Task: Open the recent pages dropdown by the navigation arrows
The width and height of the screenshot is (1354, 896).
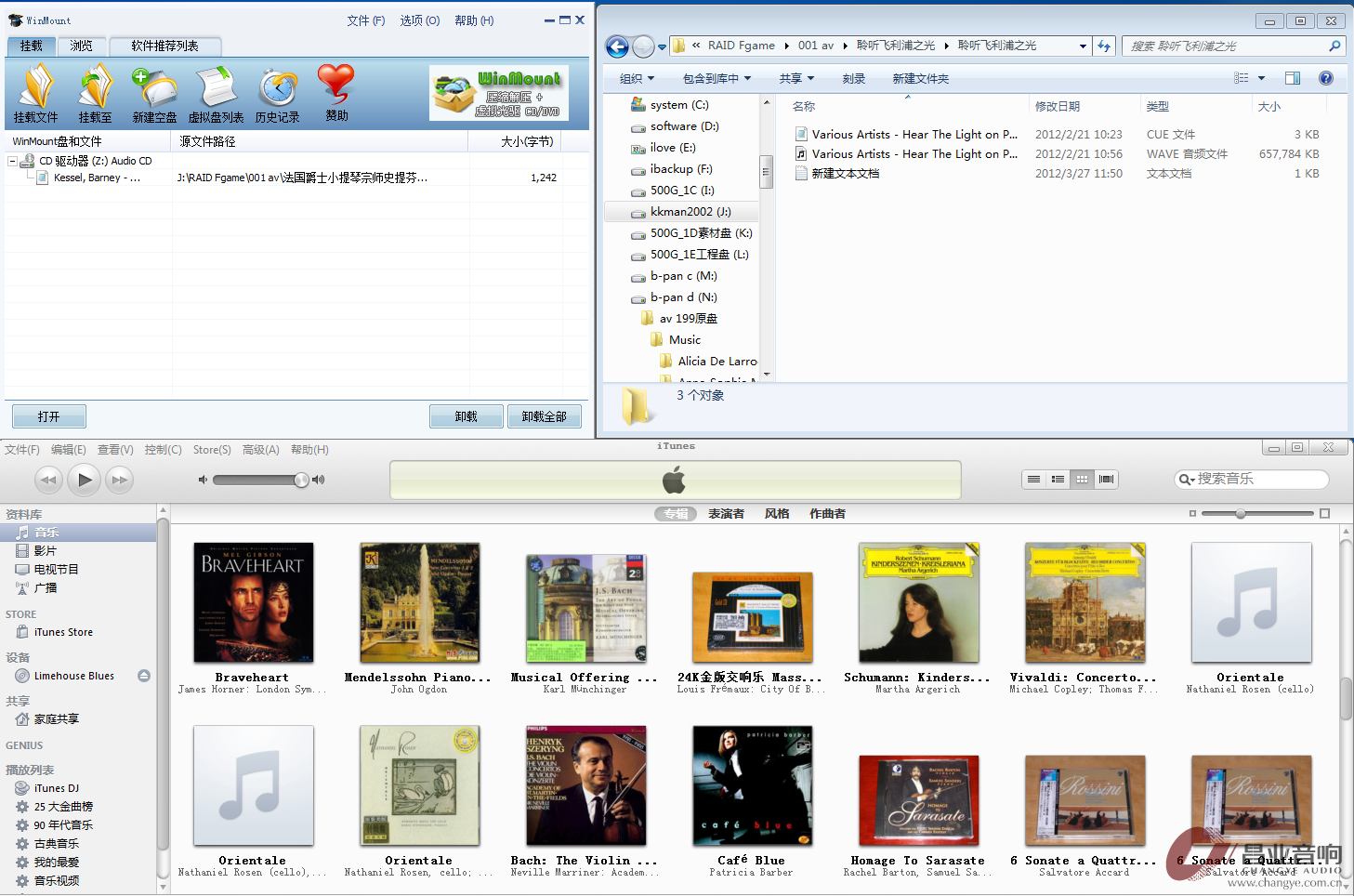Action: coord(662,46)
